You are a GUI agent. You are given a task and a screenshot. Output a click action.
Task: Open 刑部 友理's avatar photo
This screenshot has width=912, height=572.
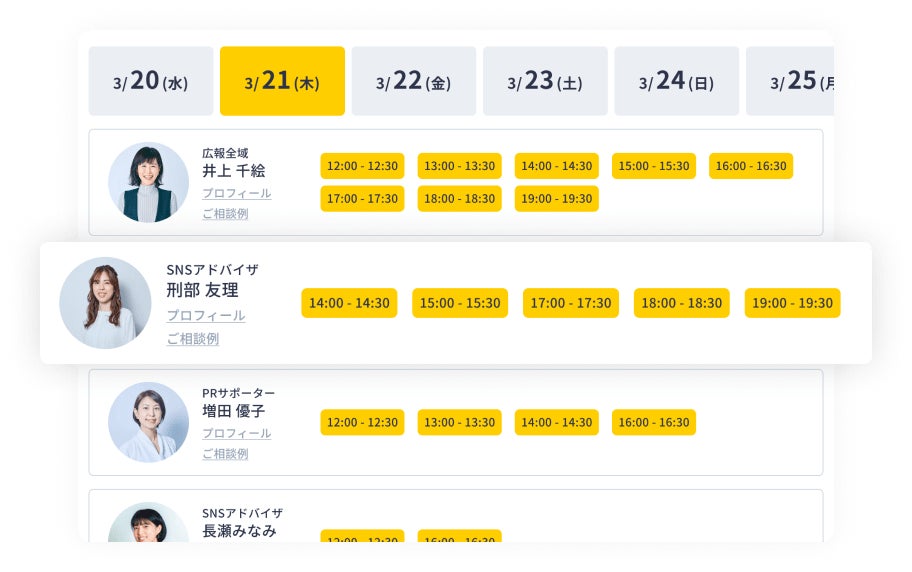(105, 303)
